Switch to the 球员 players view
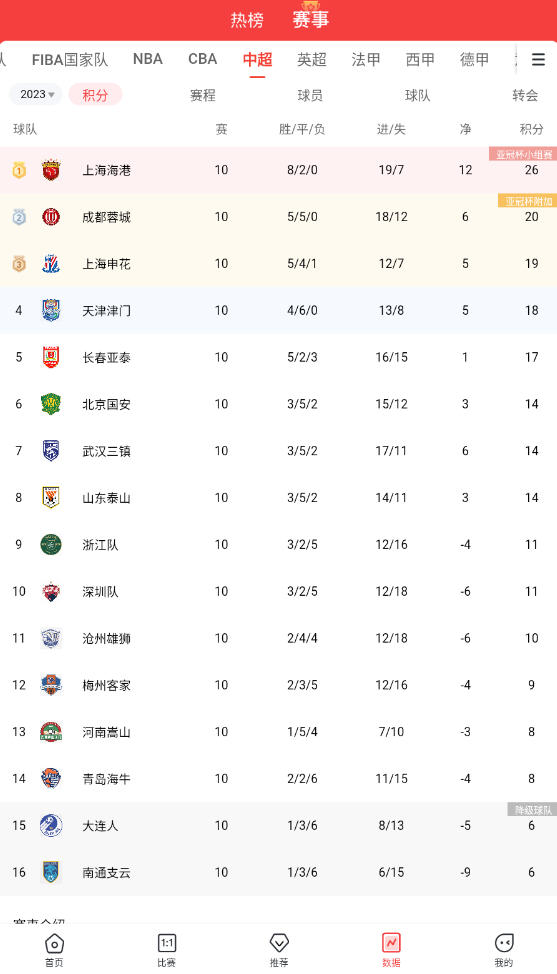557x974 pixels. [310, 95]
